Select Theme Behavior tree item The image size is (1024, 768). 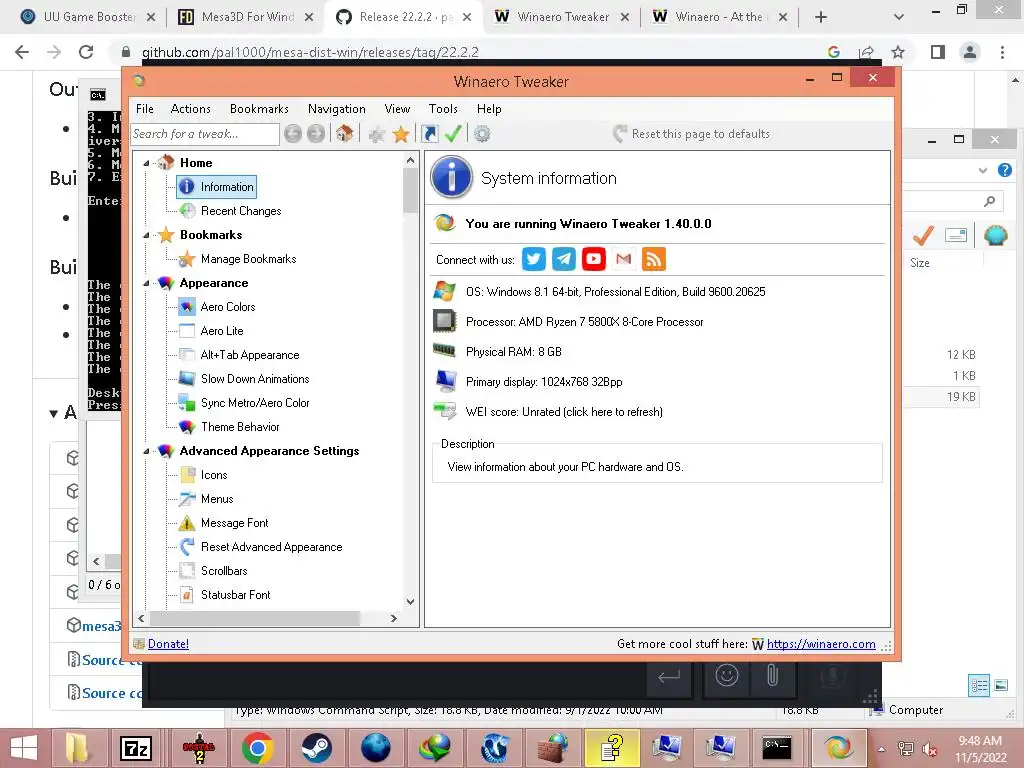coord(240,427)
